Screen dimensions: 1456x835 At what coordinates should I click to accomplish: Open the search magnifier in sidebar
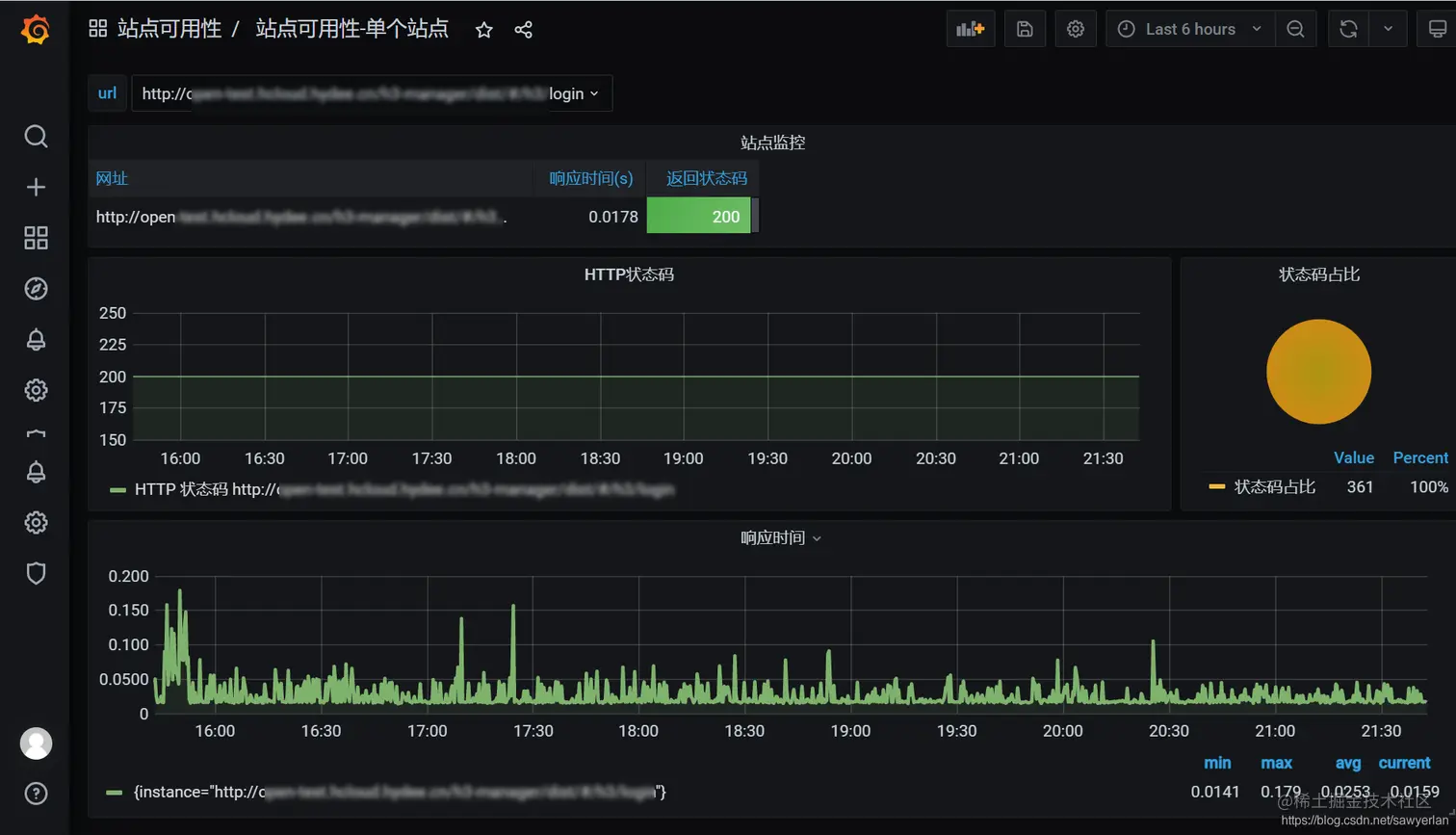click(x=36, y=136)
